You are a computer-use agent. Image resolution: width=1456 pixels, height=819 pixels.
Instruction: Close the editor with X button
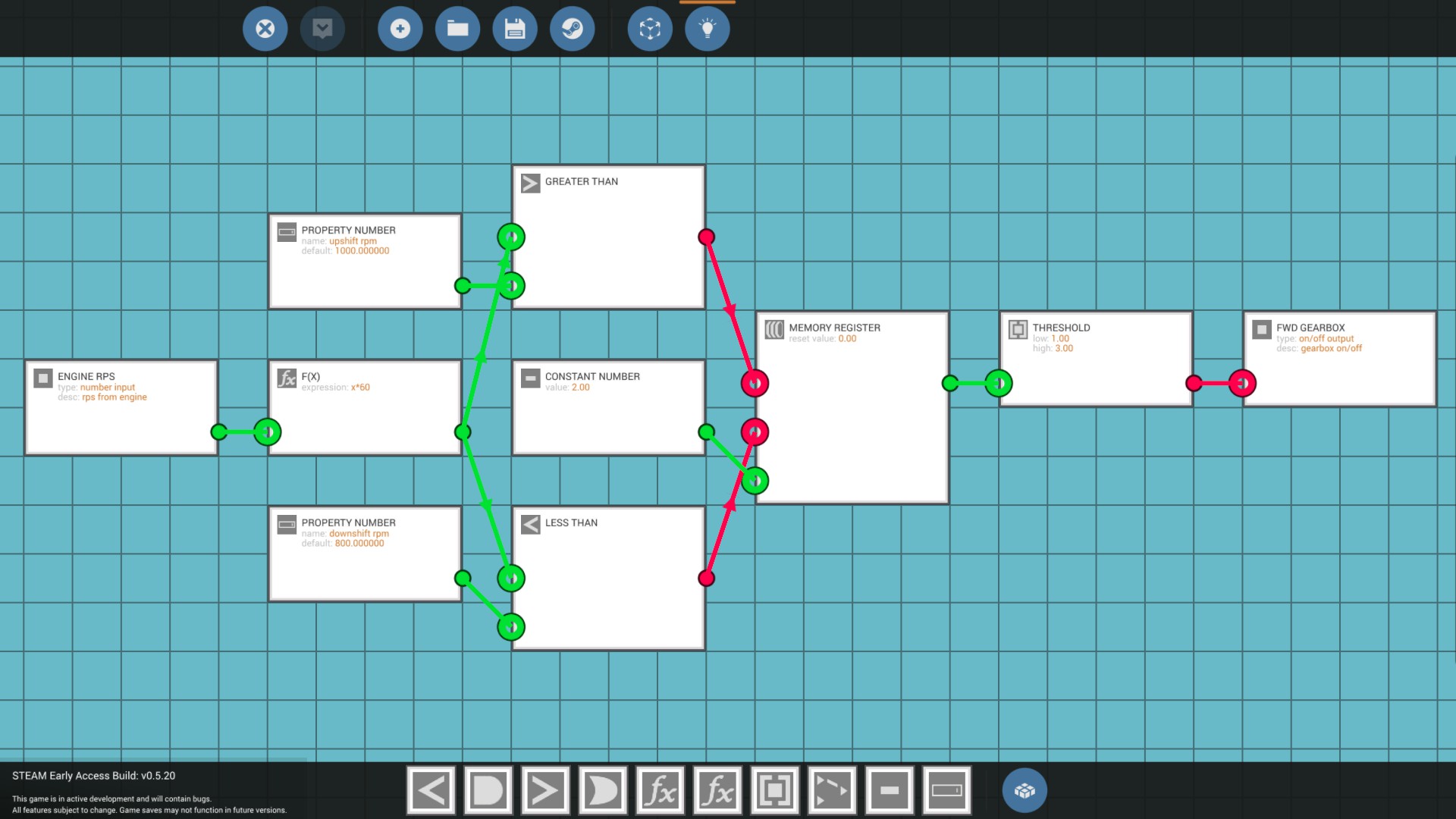[265, 29]
